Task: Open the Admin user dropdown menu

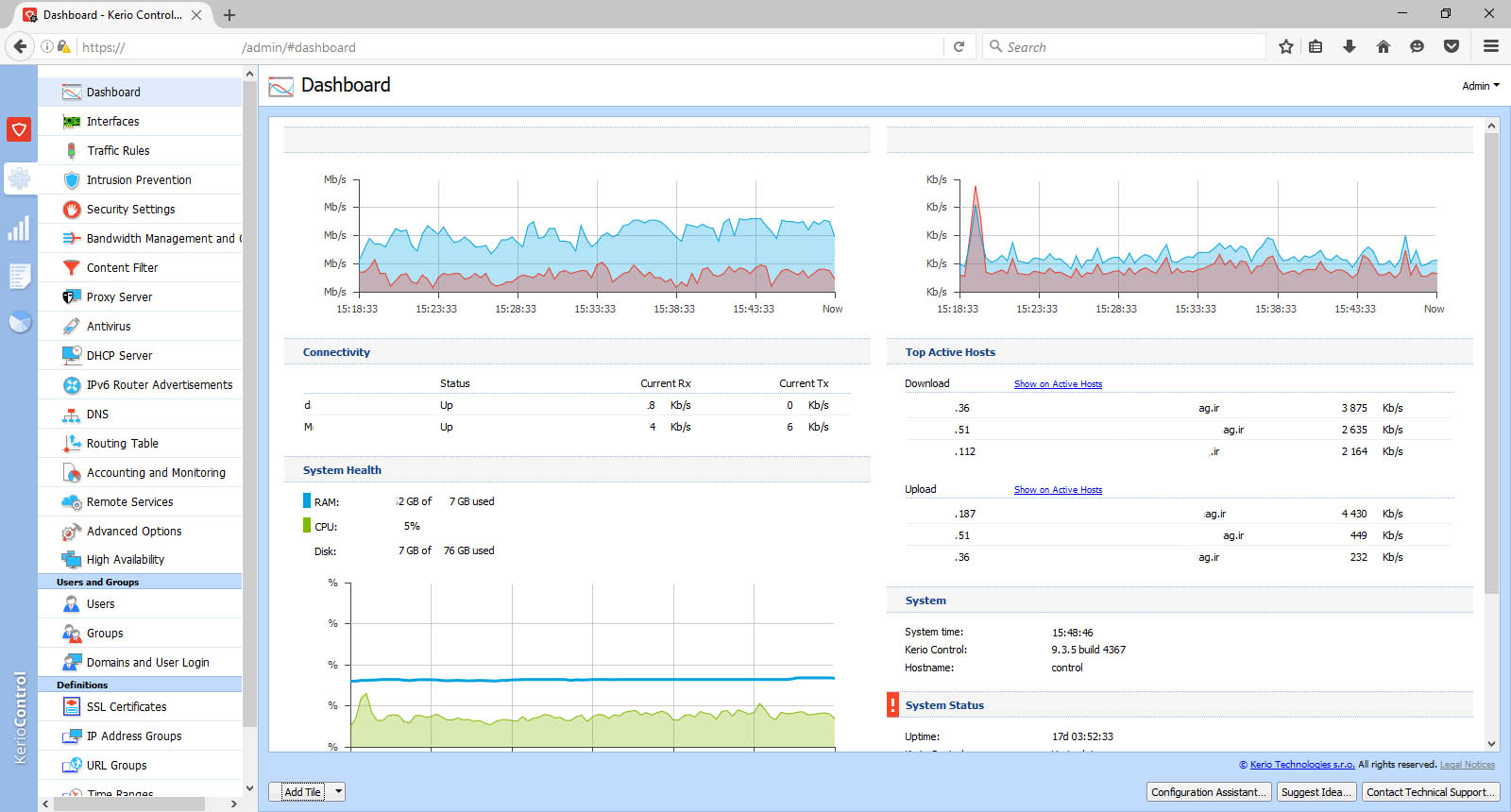Action: pyautogui.click(x=1481, y=86)
